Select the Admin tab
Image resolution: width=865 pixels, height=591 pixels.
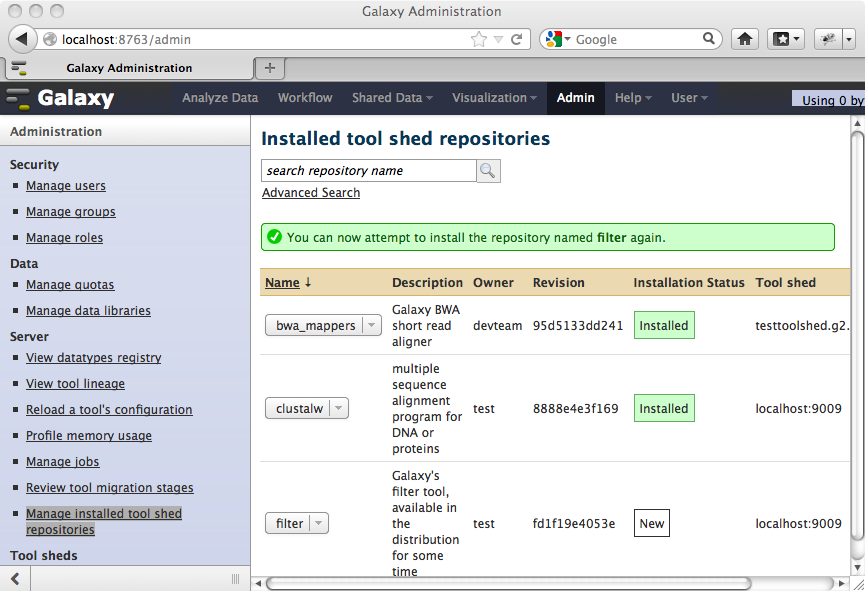pos(575,98)
